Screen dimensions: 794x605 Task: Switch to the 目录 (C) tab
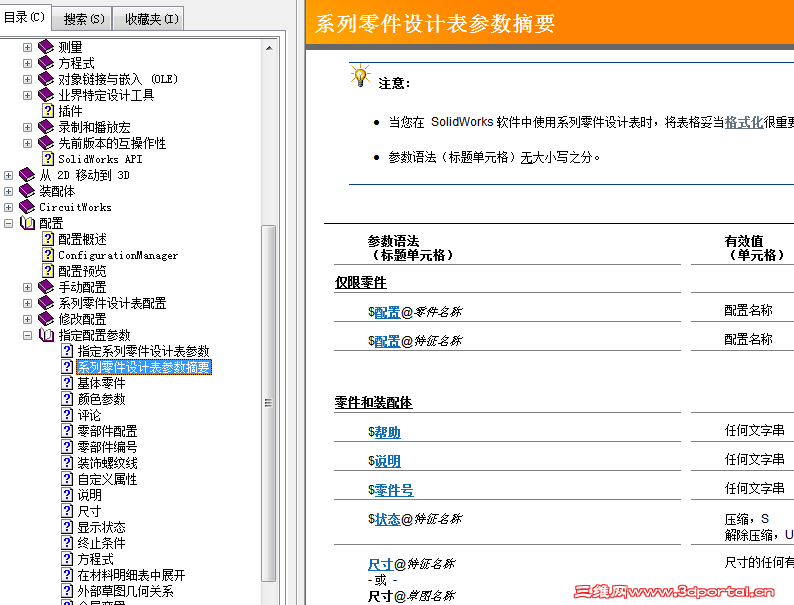tap(24, 18)
